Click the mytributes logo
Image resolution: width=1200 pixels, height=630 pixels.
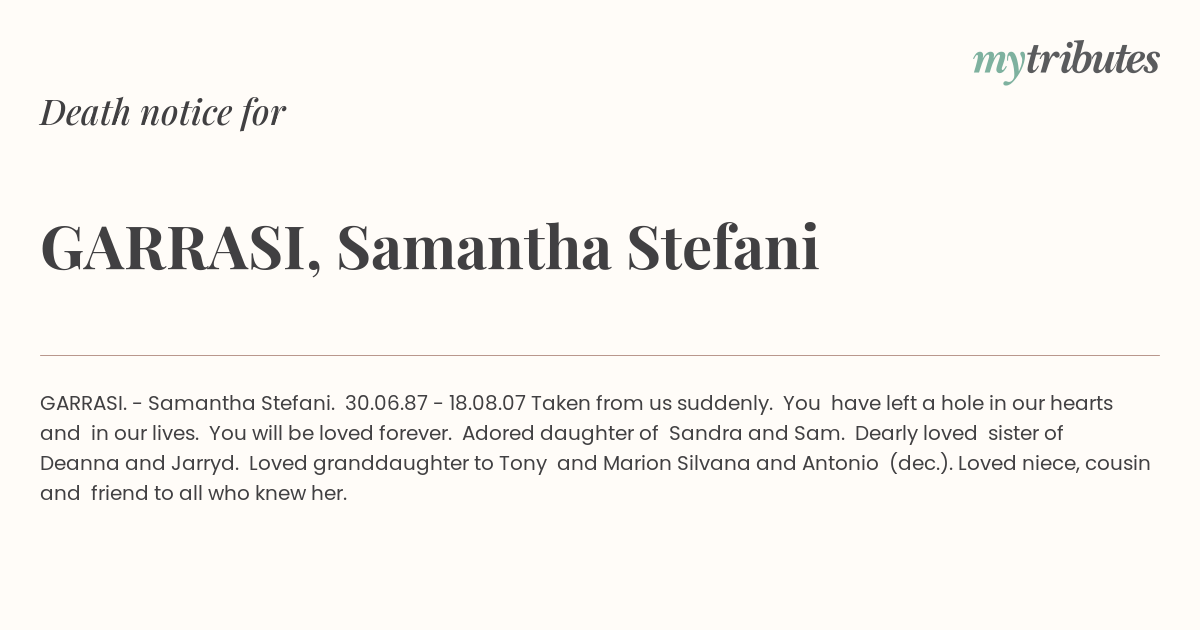point(1066,62)
